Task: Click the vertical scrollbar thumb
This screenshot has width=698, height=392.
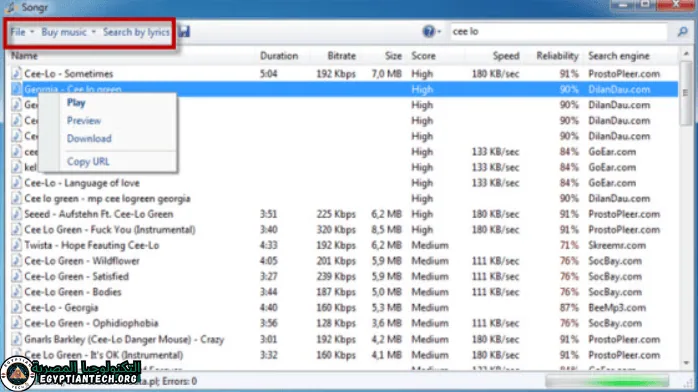Action: click(x=686, y=93)
